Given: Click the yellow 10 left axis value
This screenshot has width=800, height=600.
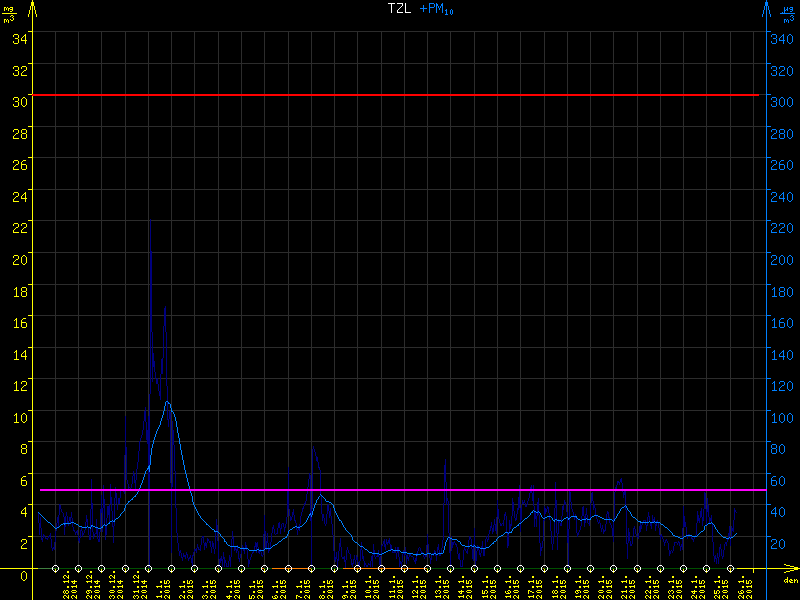Looking at the screenshot, I should [x=20, y=417].
